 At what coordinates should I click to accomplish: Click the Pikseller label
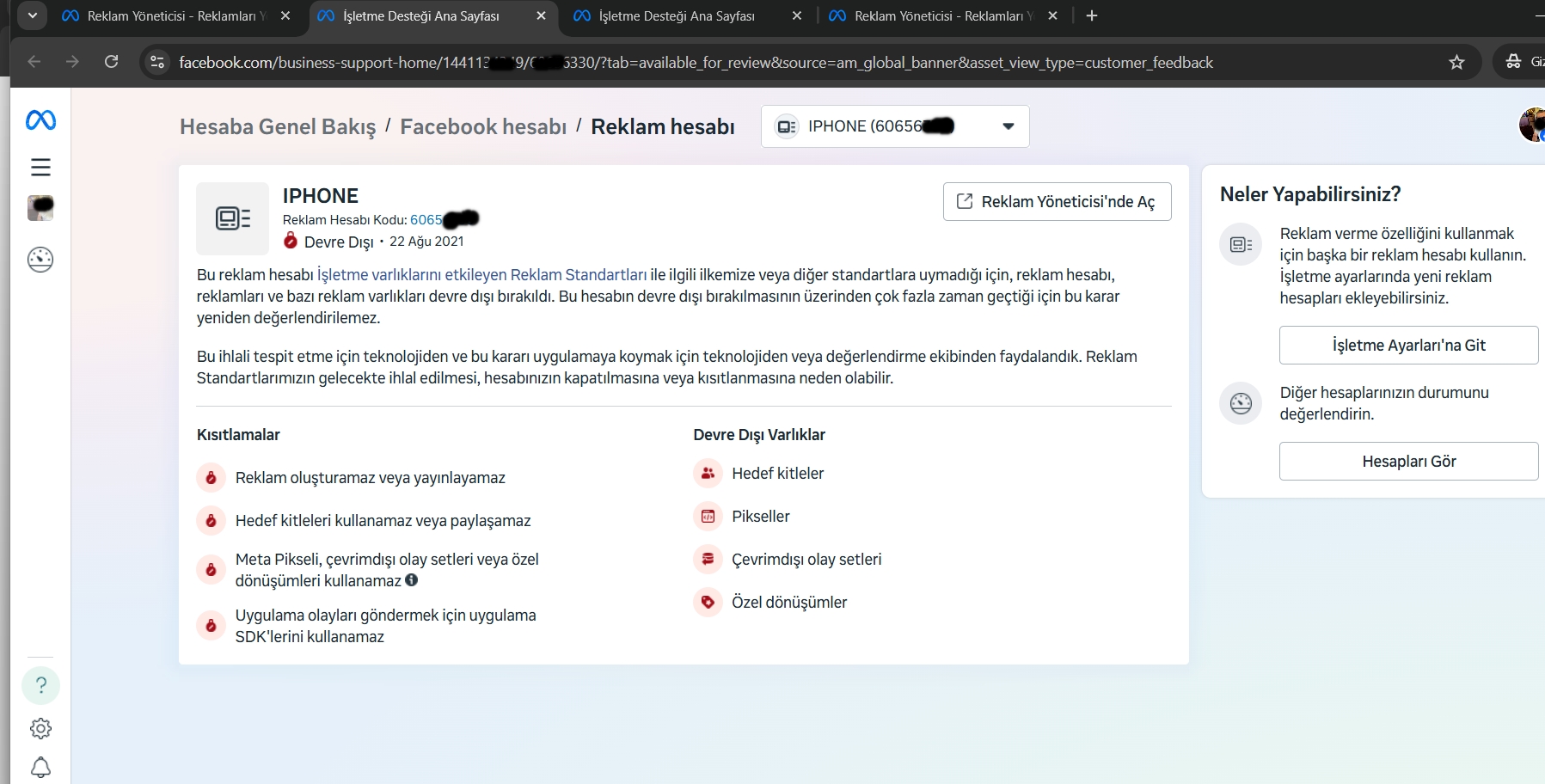coord(761,517)
